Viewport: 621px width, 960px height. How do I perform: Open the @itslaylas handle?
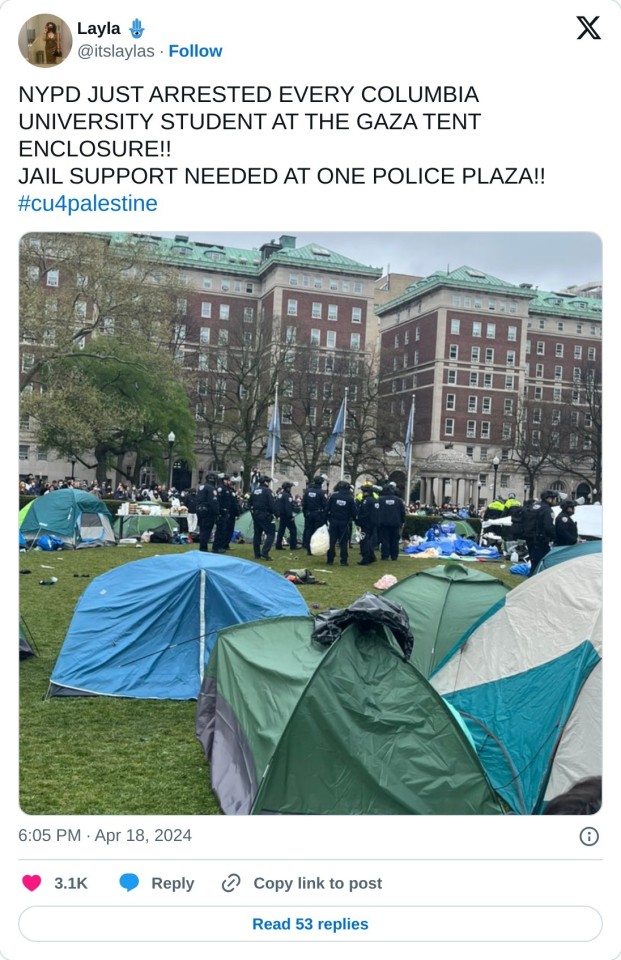[x=116, y=51]
